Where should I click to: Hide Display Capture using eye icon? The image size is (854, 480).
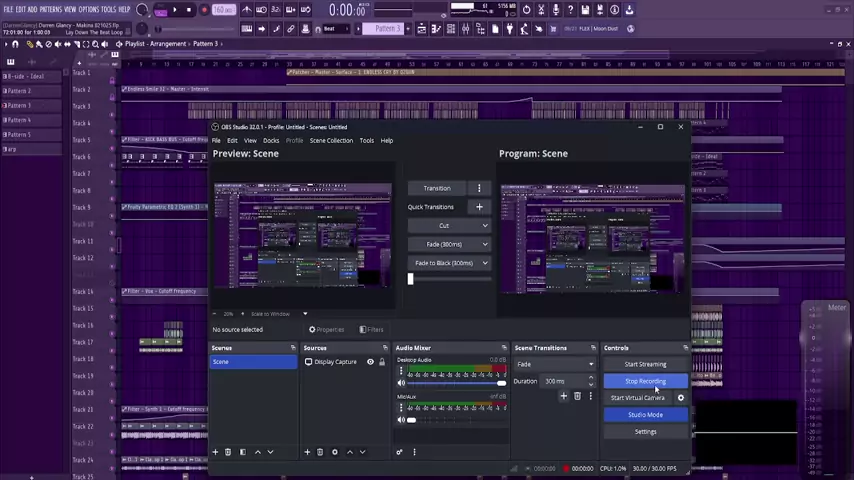370,362
